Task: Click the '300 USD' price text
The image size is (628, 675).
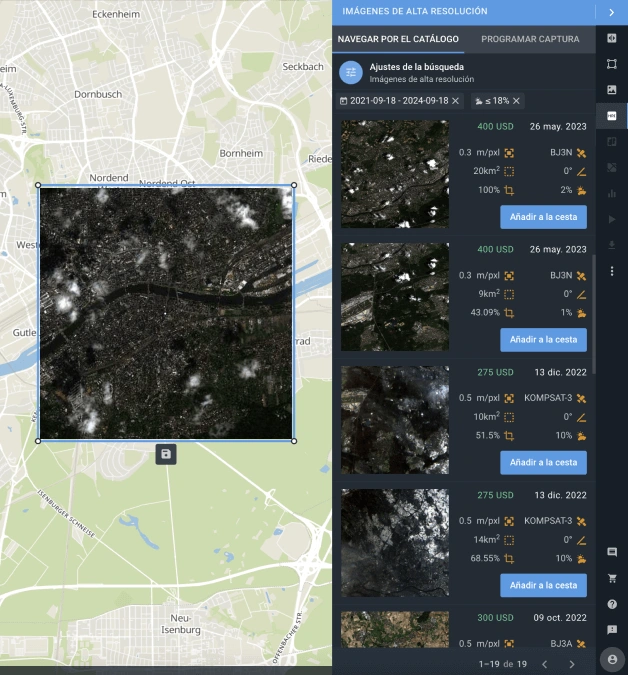Action: (495, 618)
